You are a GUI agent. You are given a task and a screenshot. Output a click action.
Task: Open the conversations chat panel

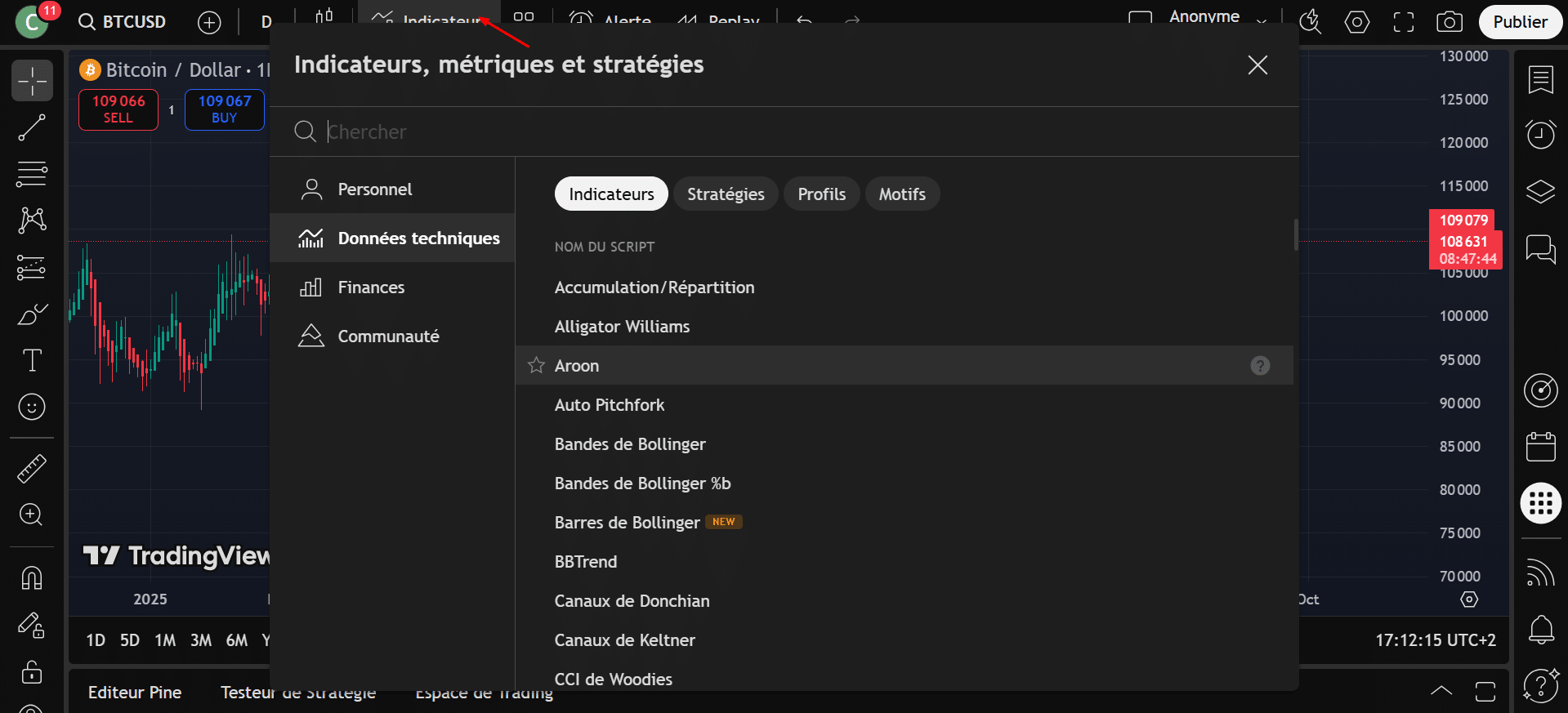point(1541,251)
